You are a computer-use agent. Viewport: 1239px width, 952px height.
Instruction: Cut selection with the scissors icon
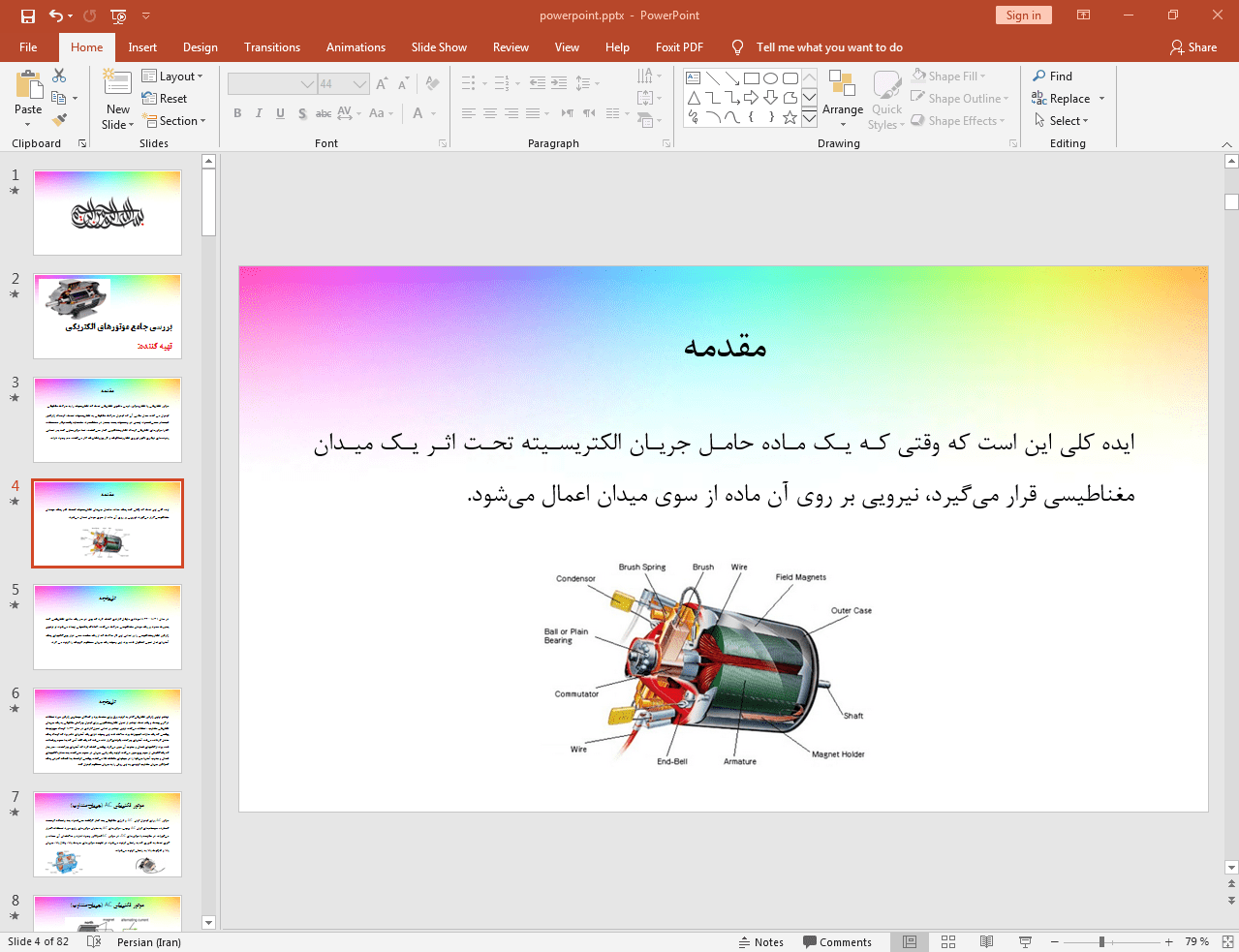click(x=59, y=76)
